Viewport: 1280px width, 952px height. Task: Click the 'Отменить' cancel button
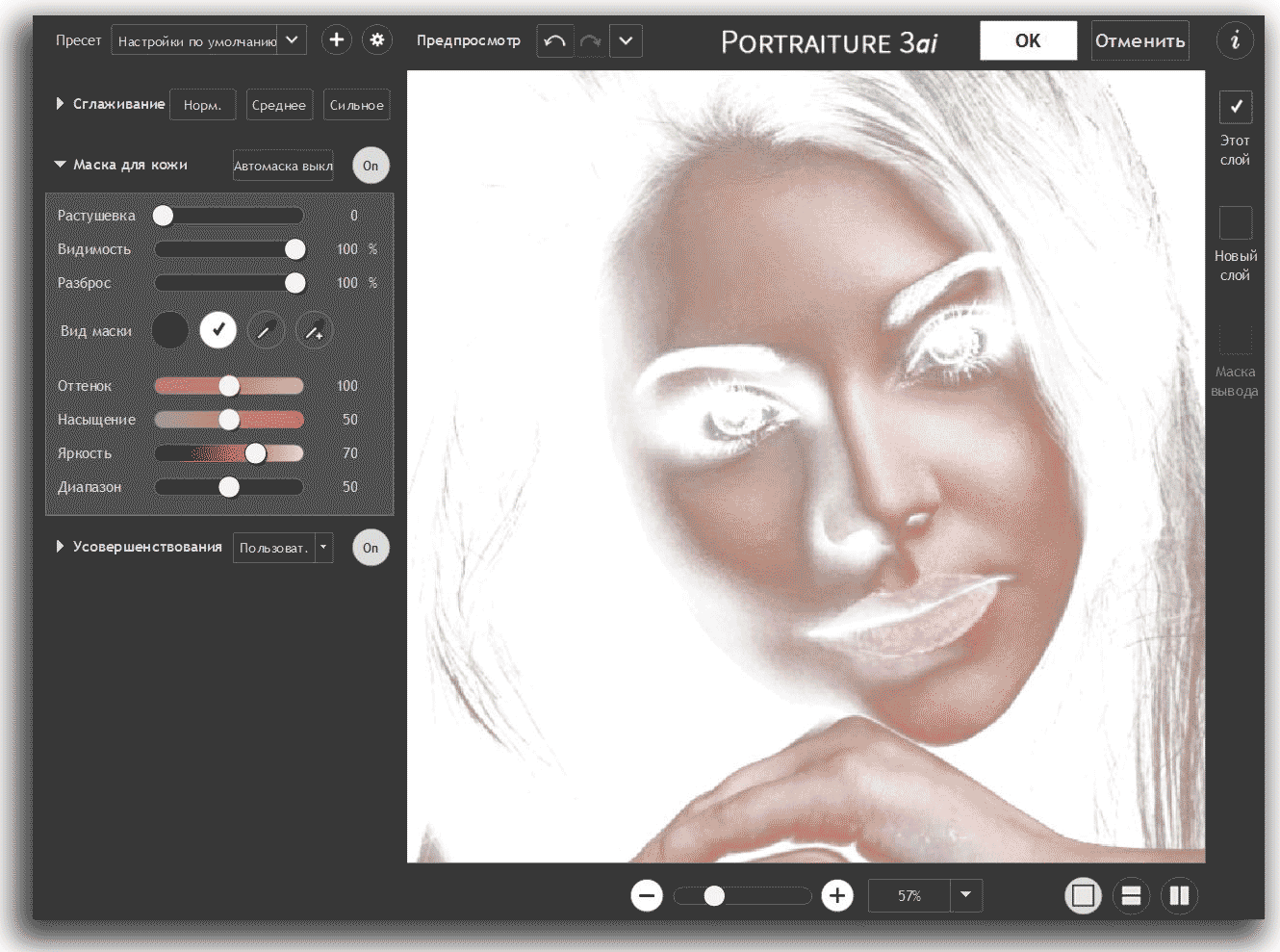click(x=1139, y=40)
